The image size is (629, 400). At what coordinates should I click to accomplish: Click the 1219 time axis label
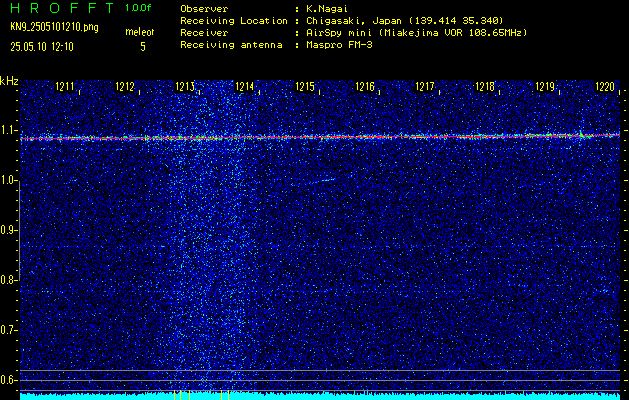[545, 86]
